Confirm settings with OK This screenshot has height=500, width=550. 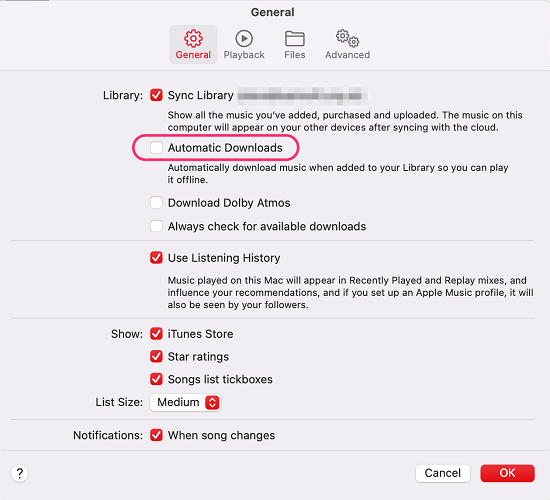(508, 473)
